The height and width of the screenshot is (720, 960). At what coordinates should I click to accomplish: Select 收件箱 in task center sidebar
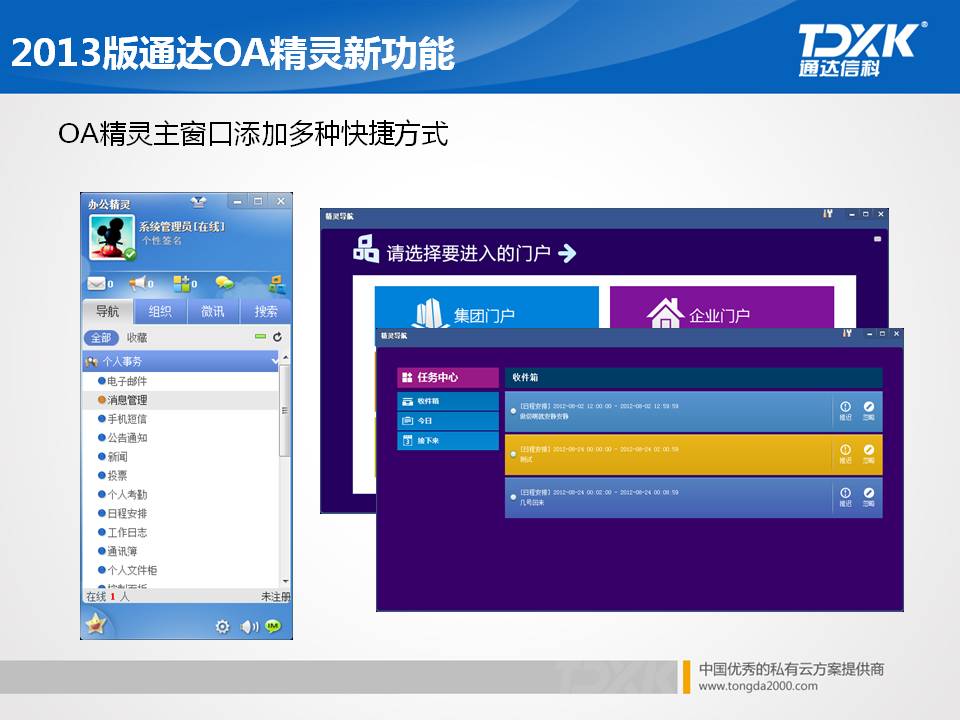(448, 401)
